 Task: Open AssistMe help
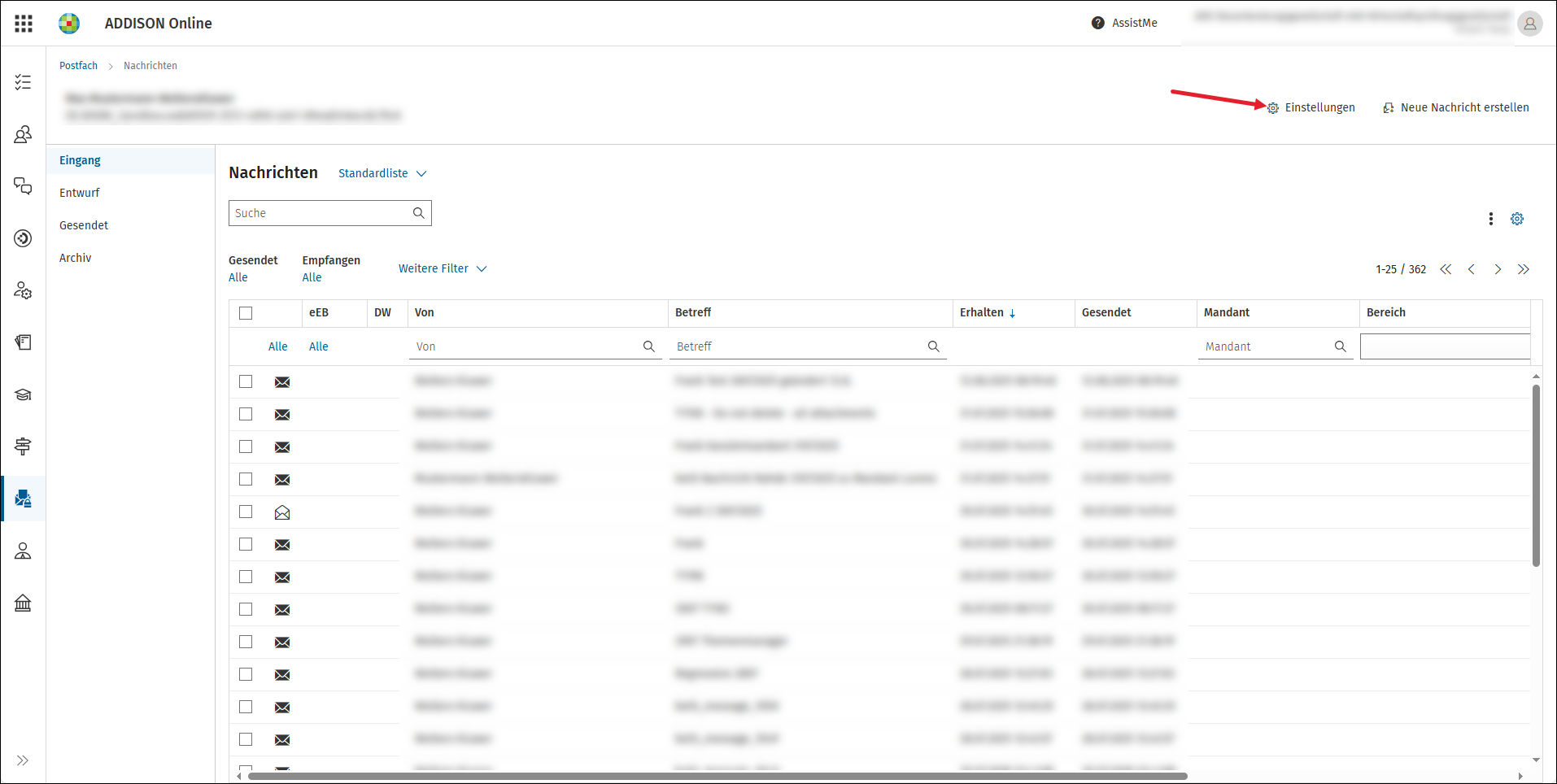point(1124,23)
